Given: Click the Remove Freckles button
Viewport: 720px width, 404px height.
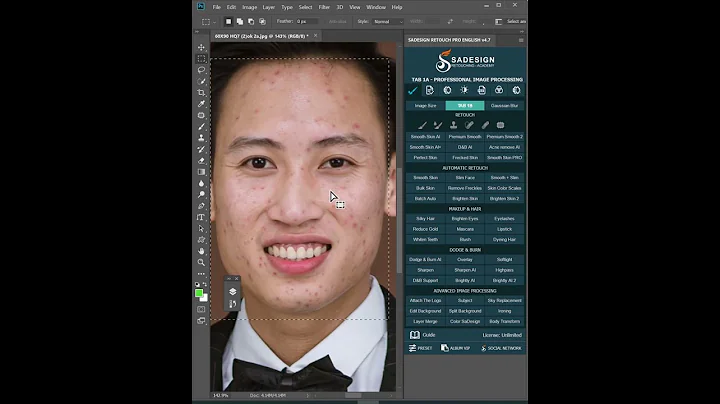Looking at the screenshot, I should click(x=465, y=188).
